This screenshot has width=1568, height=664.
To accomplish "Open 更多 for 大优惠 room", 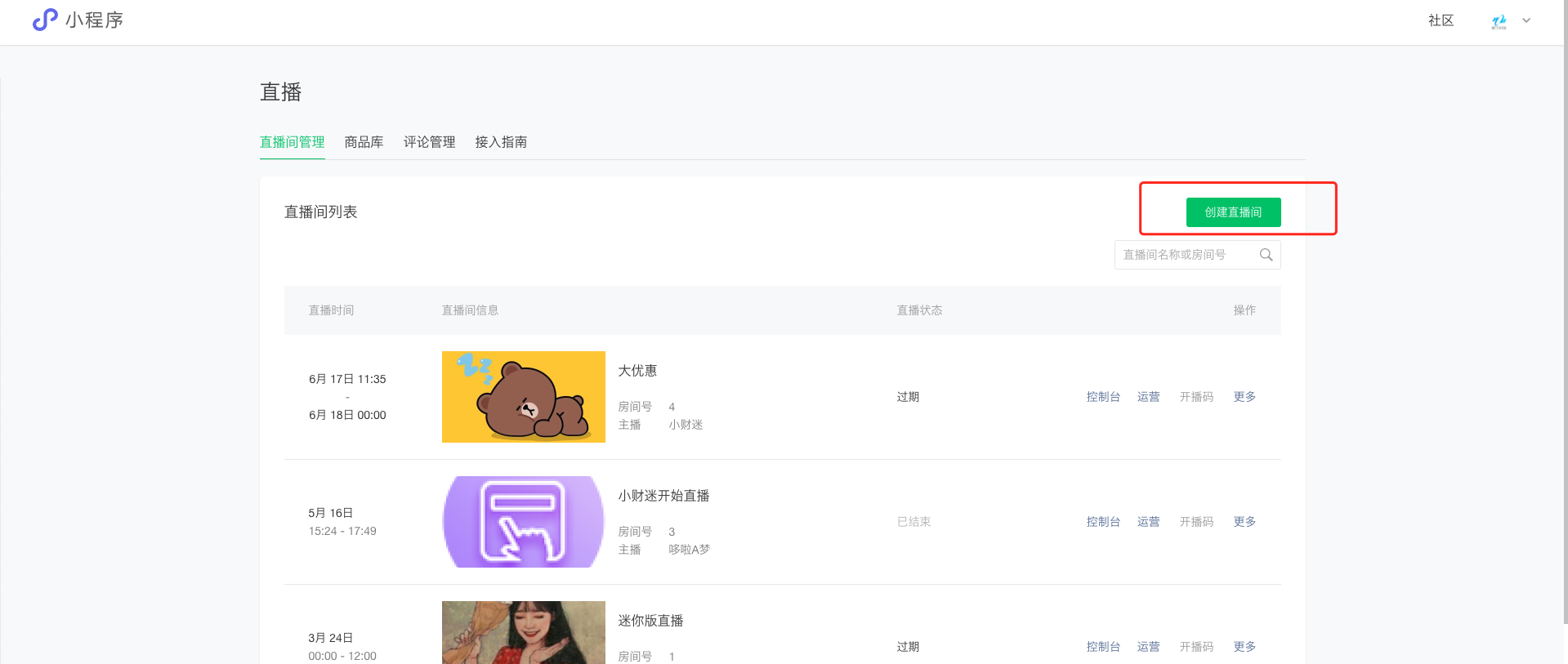I will point(1244,397).
